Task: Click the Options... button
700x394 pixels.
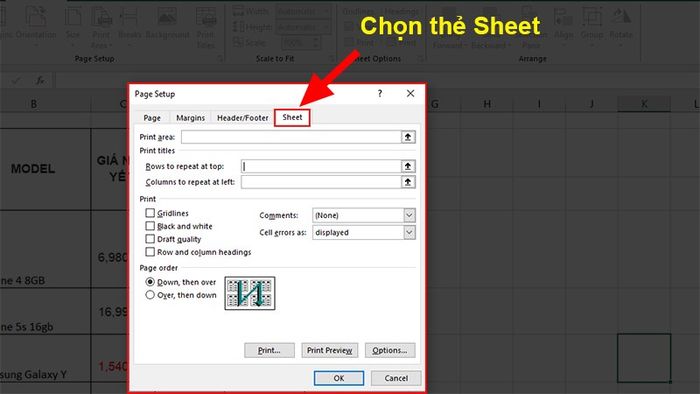Action: (x=390, y=350)
